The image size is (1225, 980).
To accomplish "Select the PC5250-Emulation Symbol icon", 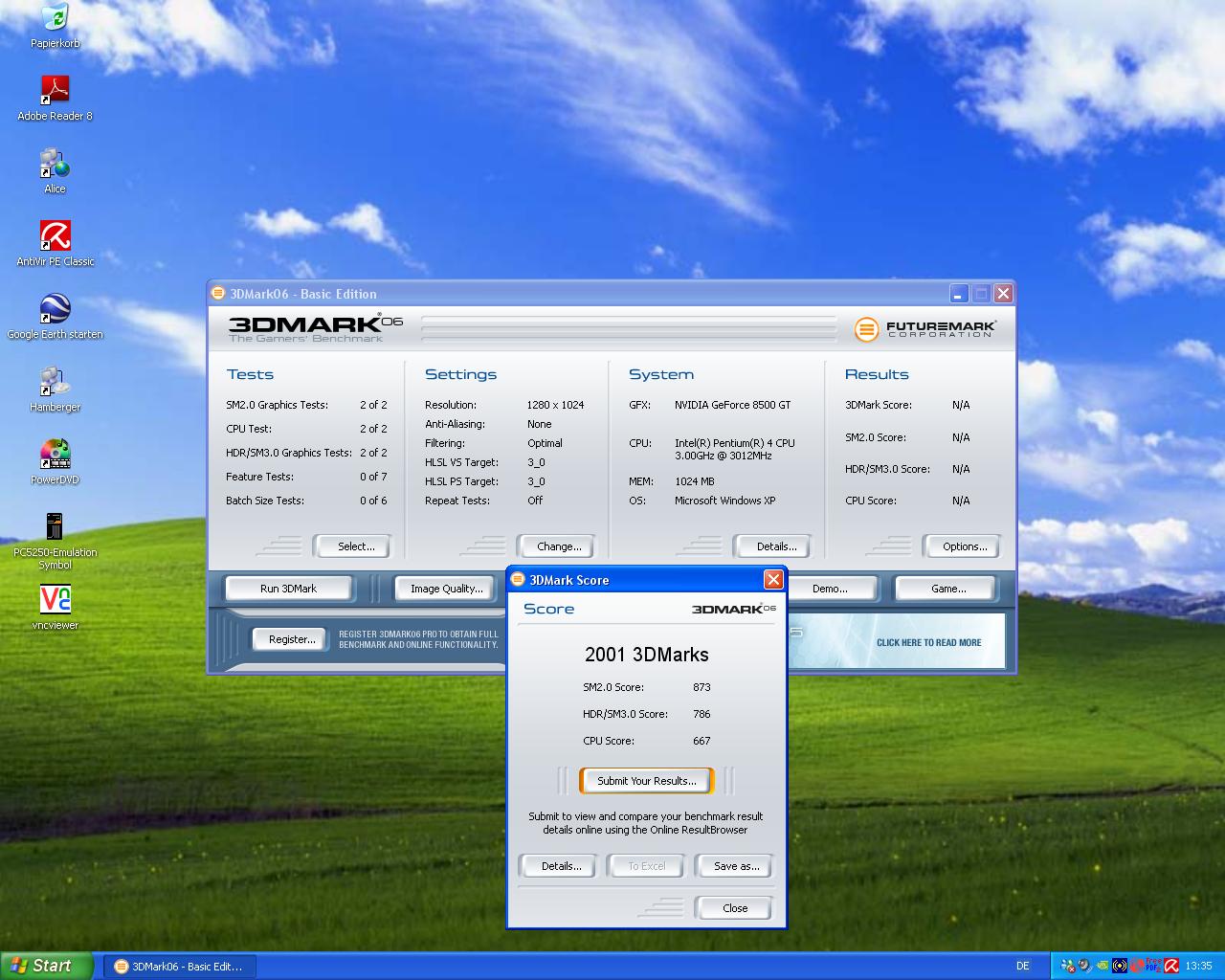I will click(x=55, y=542).
